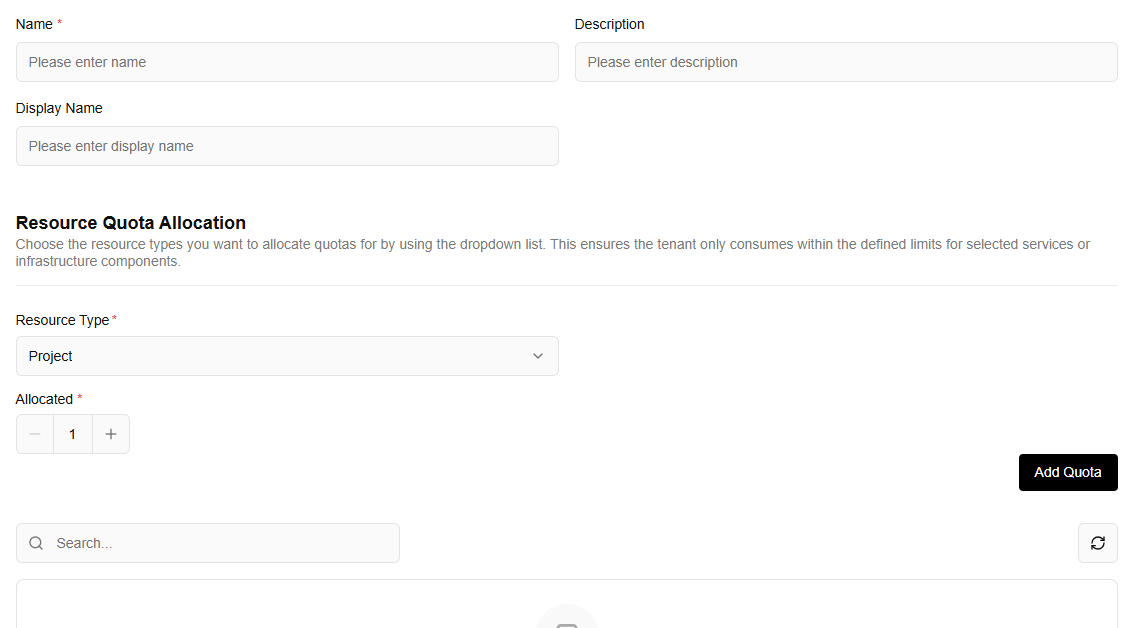The width and height of the screenshot is (1142, 628).
Task: Select the Display Name text field
Action: pos(287,146)
